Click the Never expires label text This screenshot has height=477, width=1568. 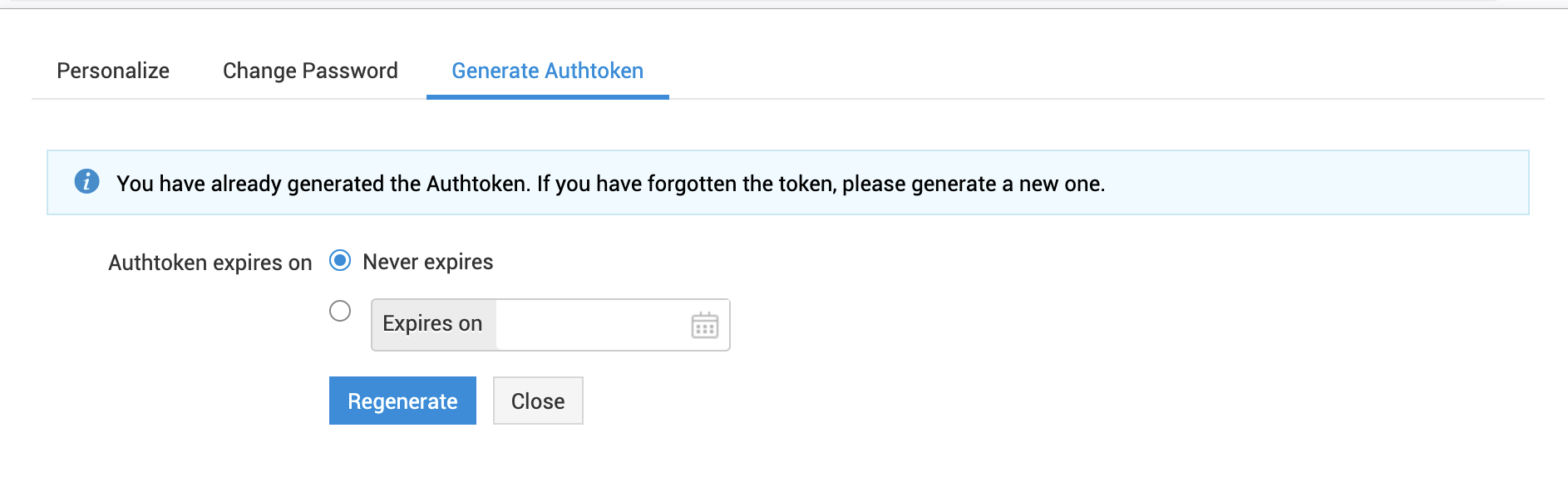click(427, 263)
